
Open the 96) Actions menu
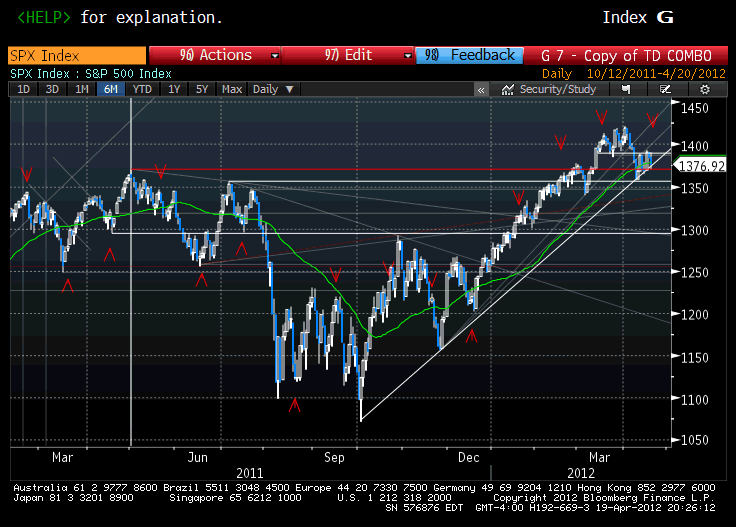point(215,55)
